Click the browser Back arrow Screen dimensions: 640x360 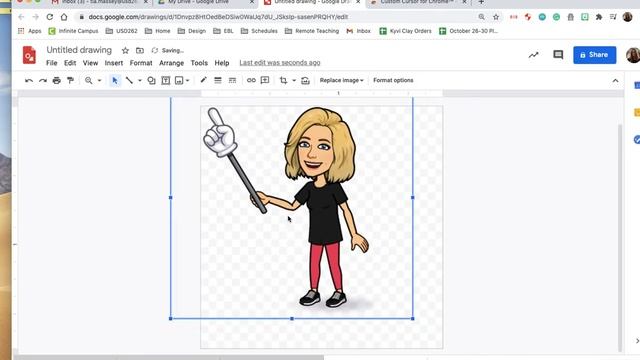click(21, 17)
